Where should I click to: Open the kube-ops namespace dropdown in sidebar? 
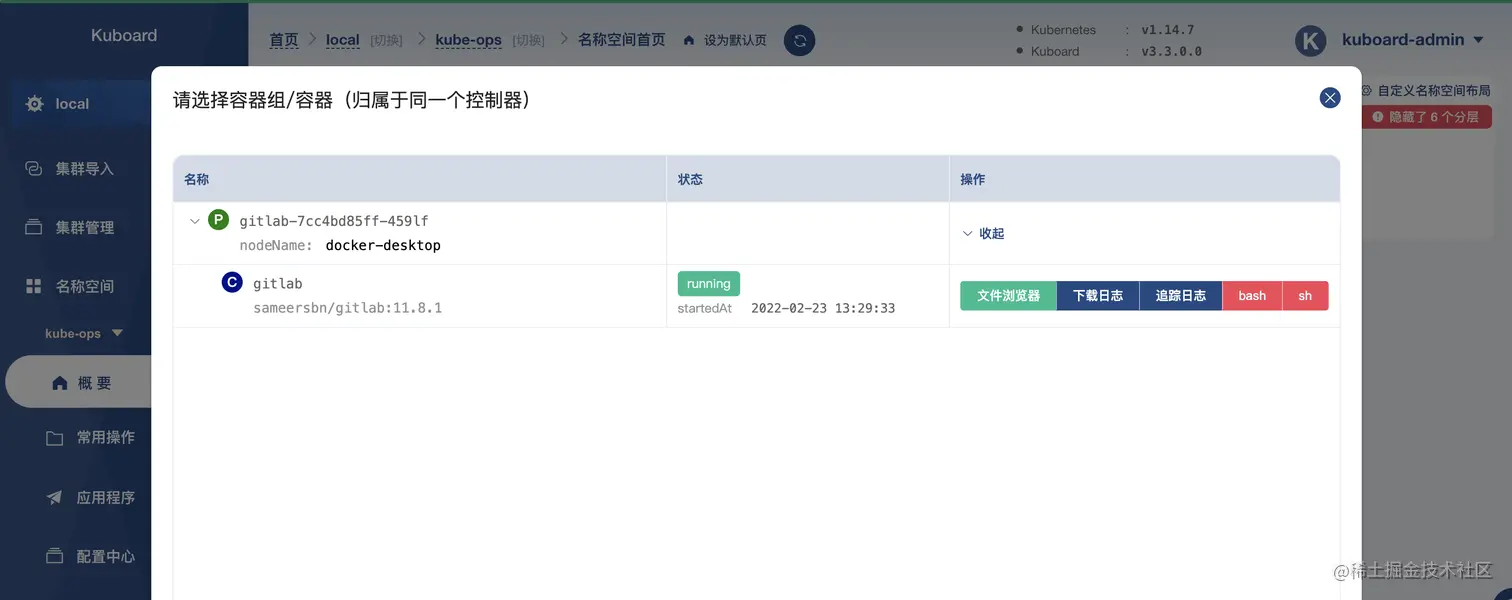[x=84, y=333]
